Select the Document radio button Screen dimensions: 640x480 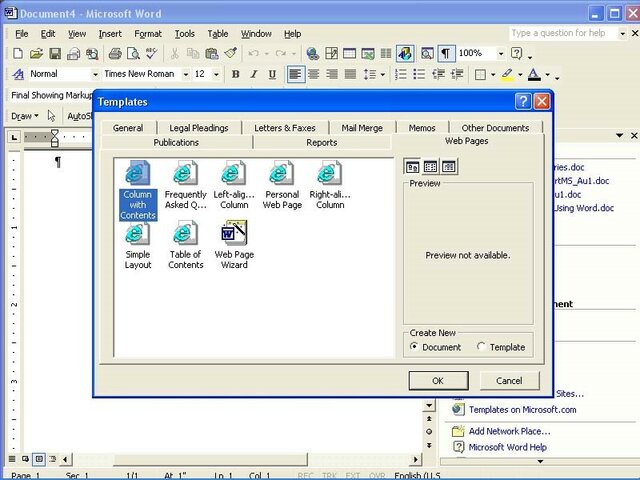pos(414,347)
